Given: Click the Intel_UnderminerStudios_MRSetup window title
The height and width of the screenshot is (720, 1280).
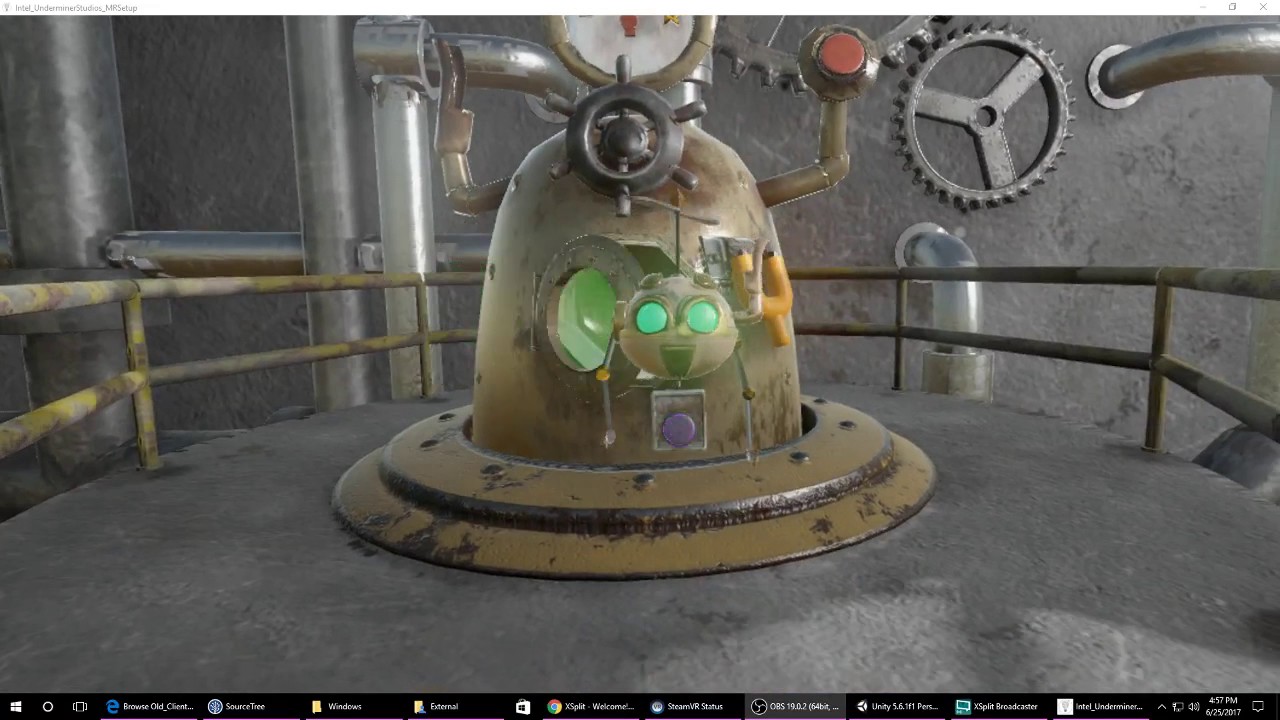Looking at the screenshot, I should pyautogui.click(x=76, y=7).
